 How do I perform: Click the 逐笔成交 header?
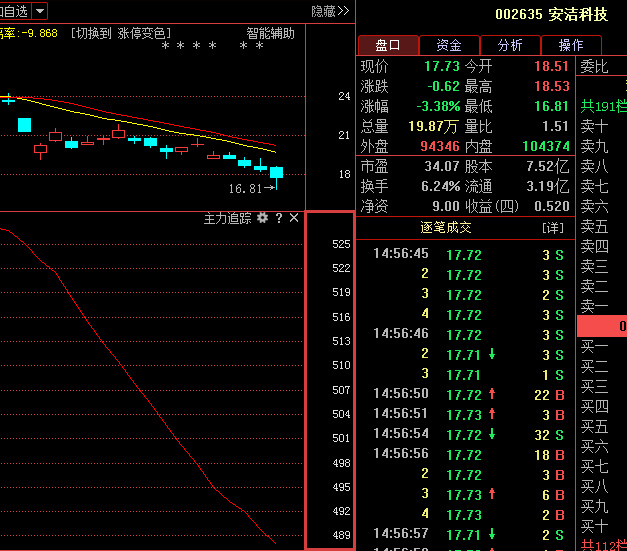(445, 228)
